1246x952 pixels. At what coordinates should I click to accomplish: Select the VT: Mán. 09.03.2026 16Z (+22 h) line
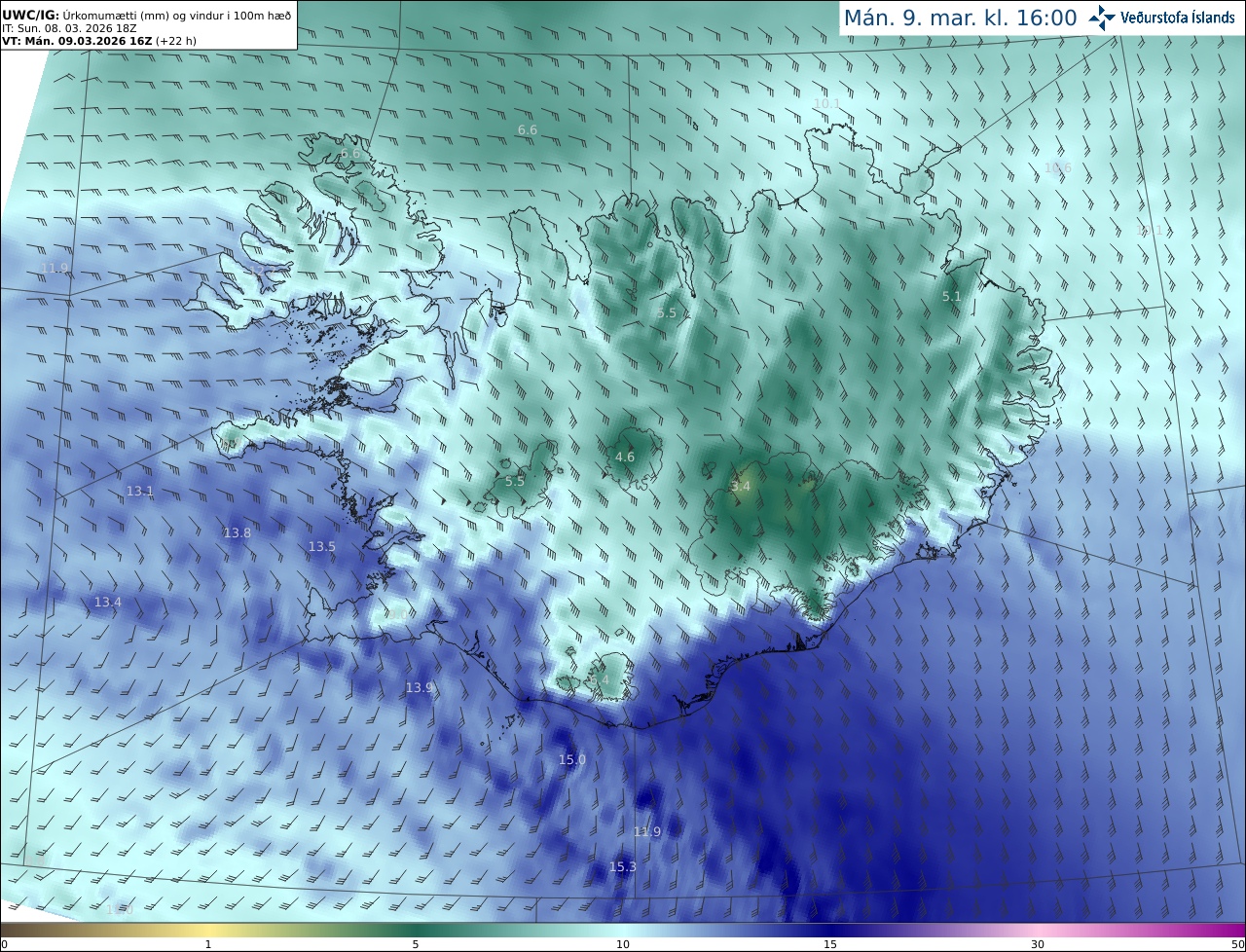click(98, 41)
